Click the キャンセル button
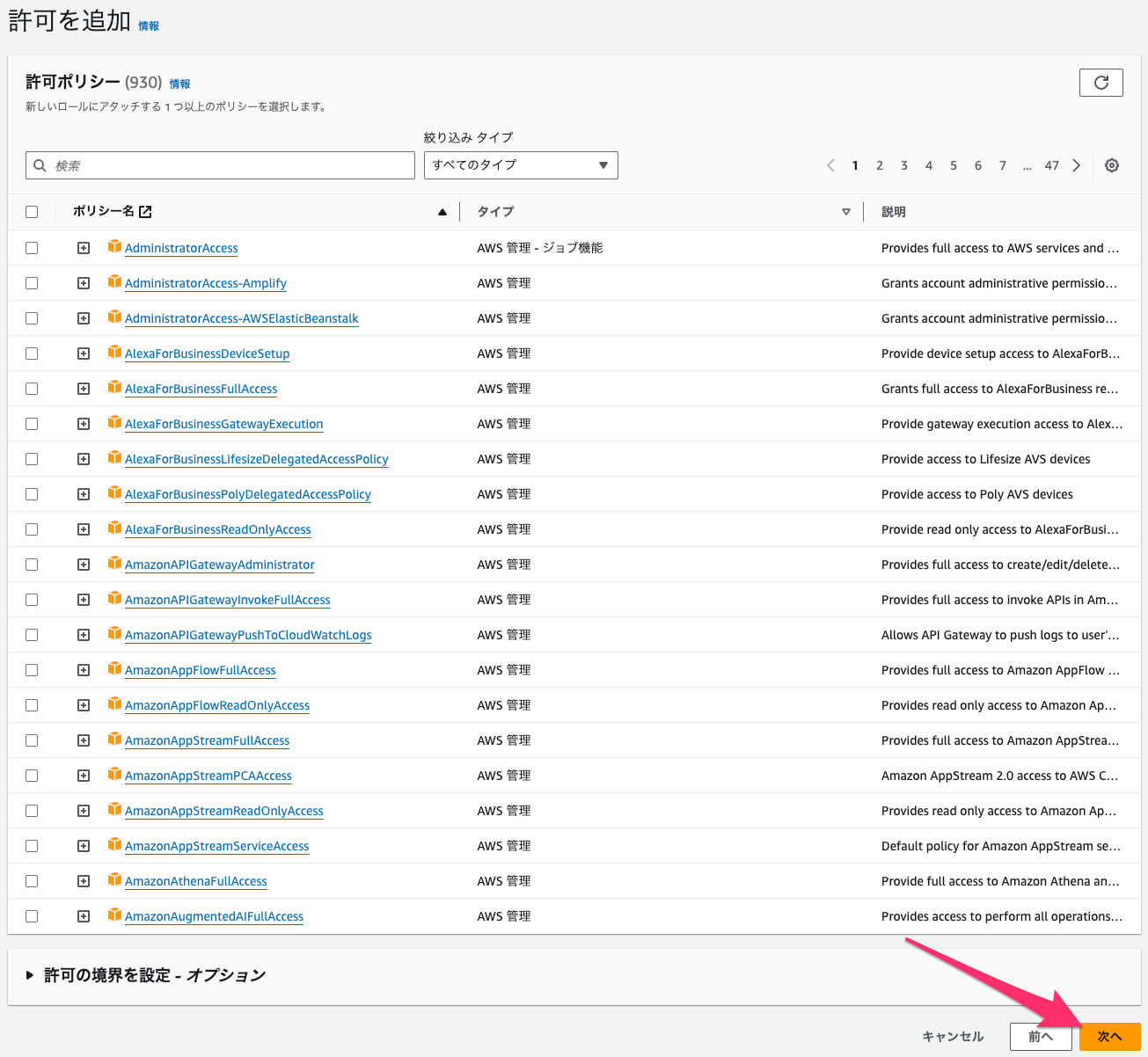This screenshot has width=1148, height=1057. (953, 1037)
